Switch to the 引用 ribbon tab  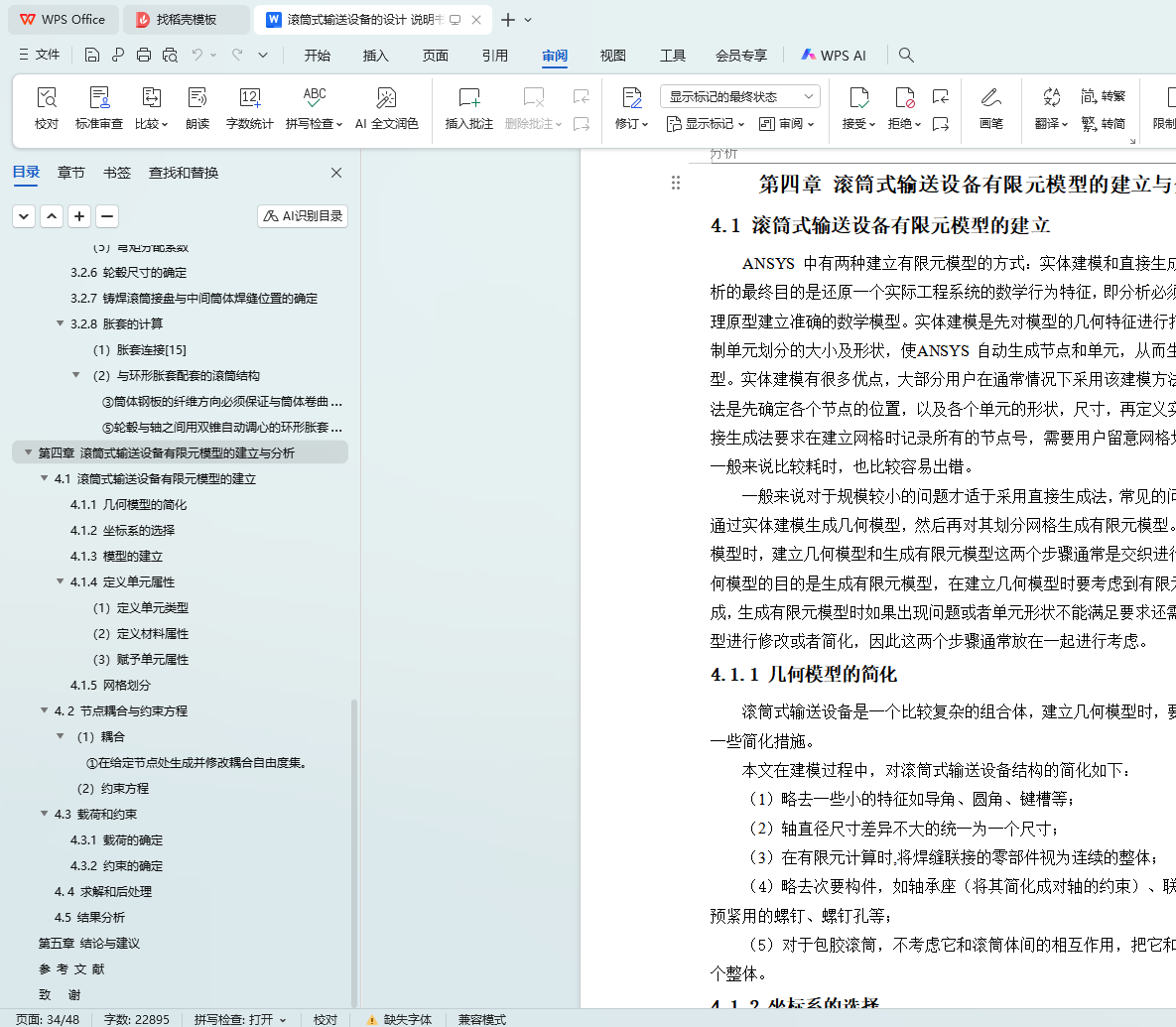coord(495,56)
